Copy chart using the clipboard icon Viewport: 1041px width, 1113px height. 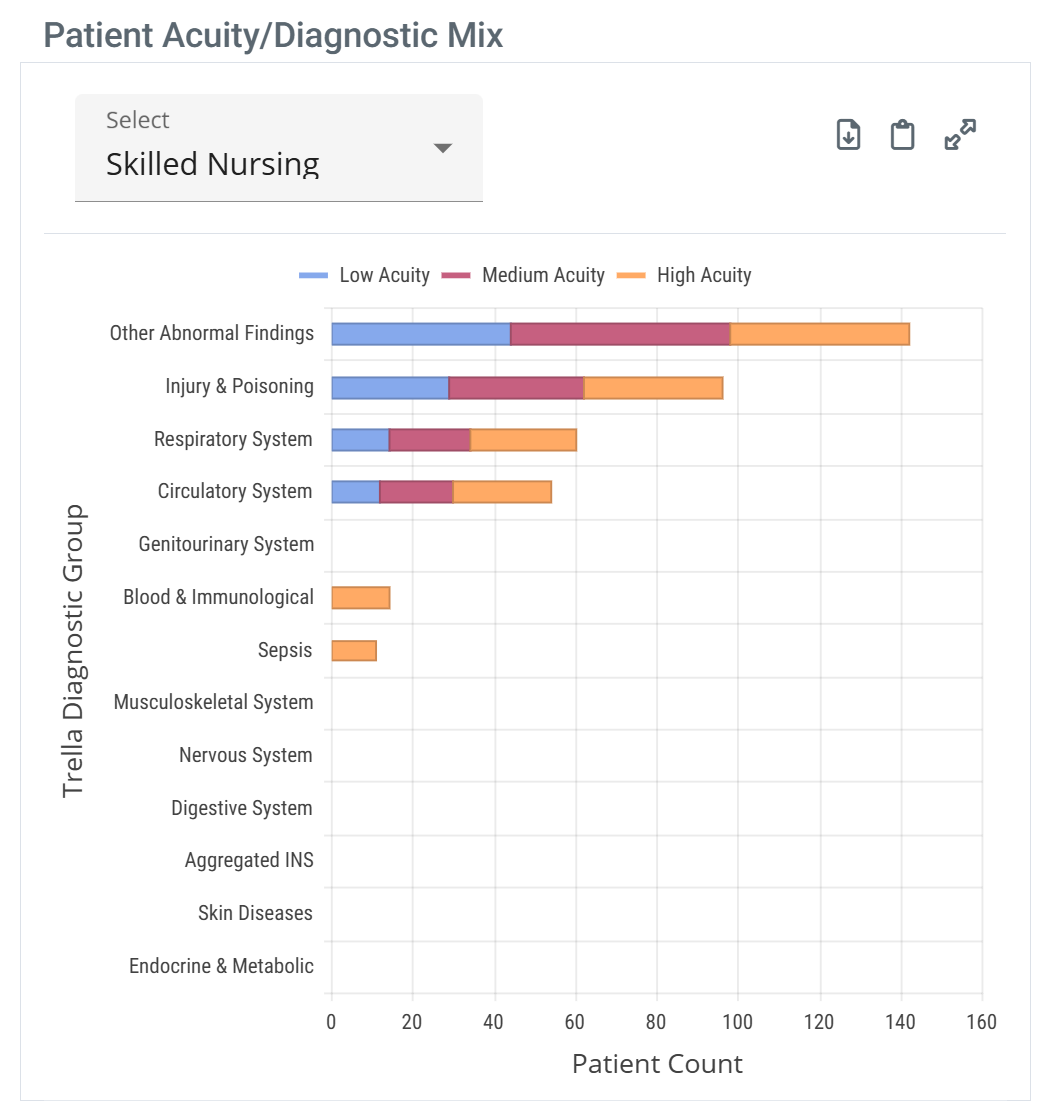(903, 134)
